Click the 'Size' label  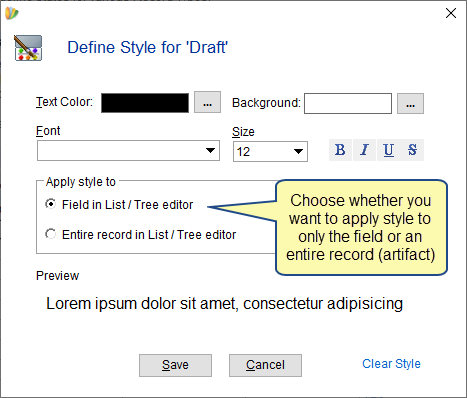pyautogui.click(x=243, y=132)
